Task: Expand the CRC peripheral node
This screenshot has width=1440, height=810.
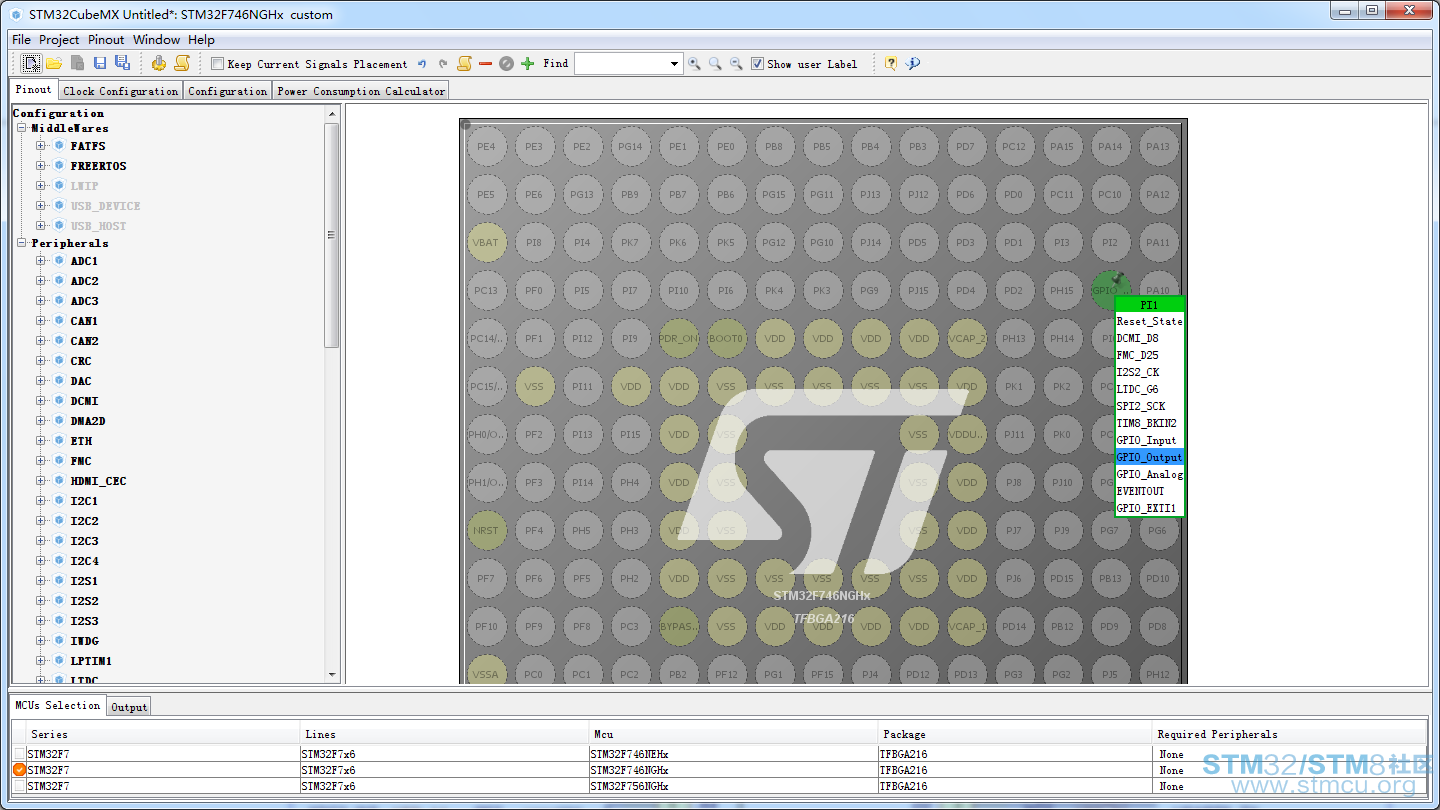Action: 41,361
